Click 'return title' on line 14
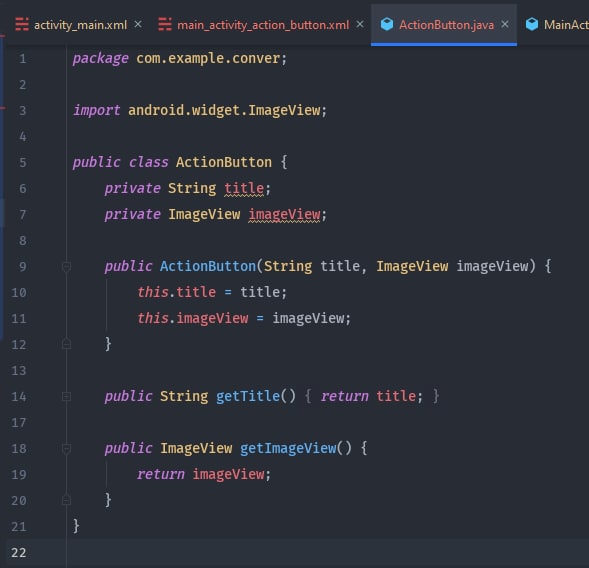 pyautogui.click(x=369, y=396)
